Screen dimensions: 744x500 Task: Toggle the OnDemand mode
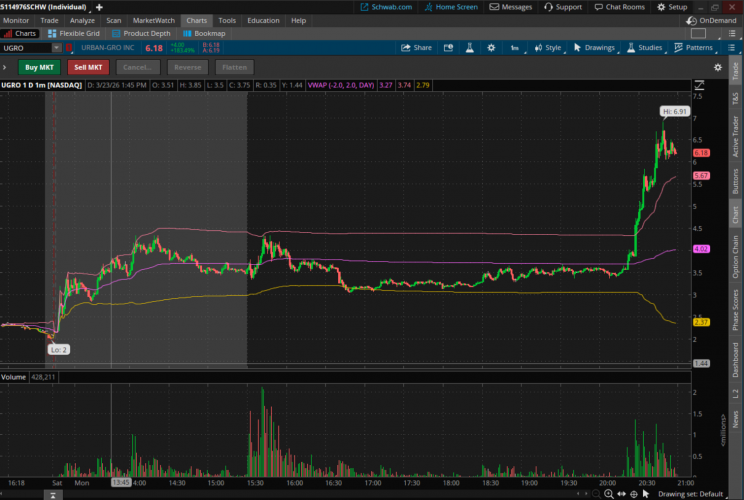[x=714, y=20]
